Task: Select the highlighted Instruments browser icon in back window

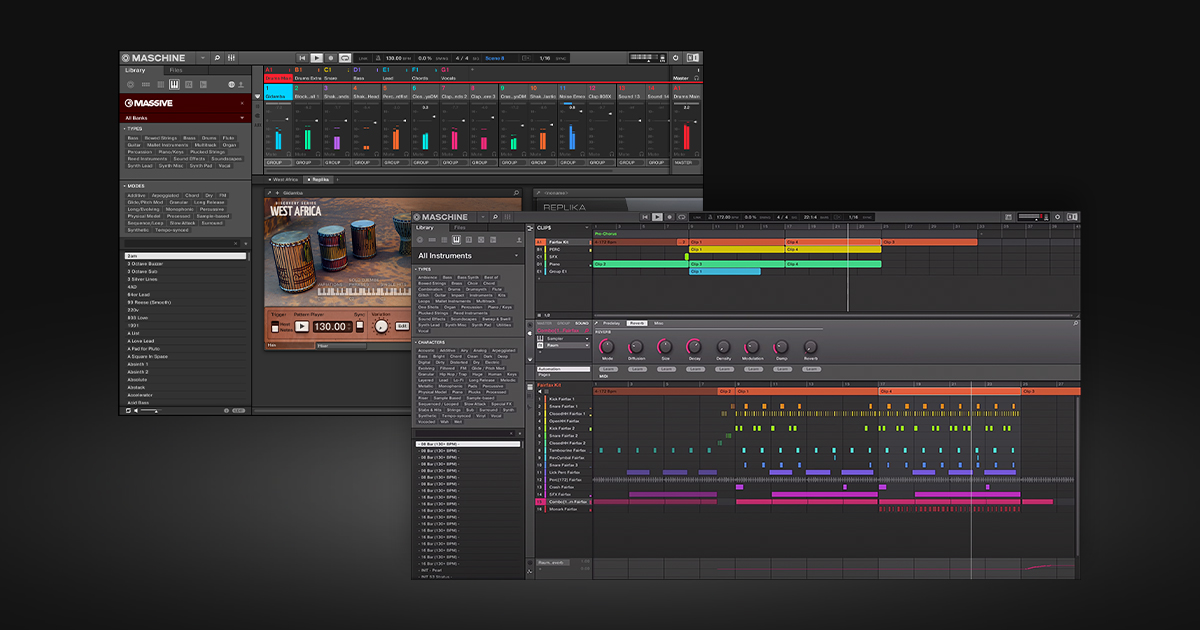Action: click(x=174, y=85)
